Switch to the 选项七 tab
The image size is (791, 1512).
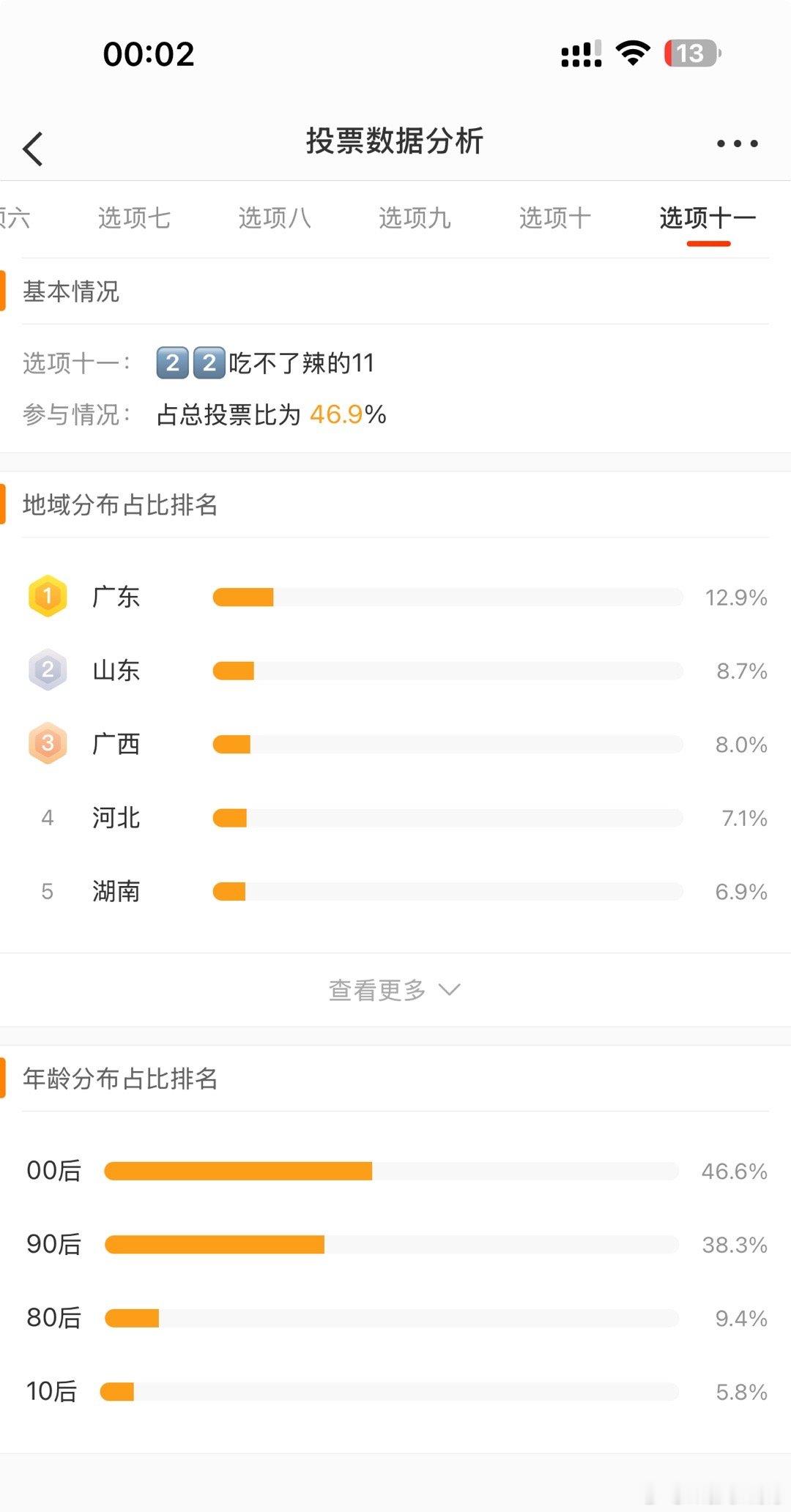(134, 217)
